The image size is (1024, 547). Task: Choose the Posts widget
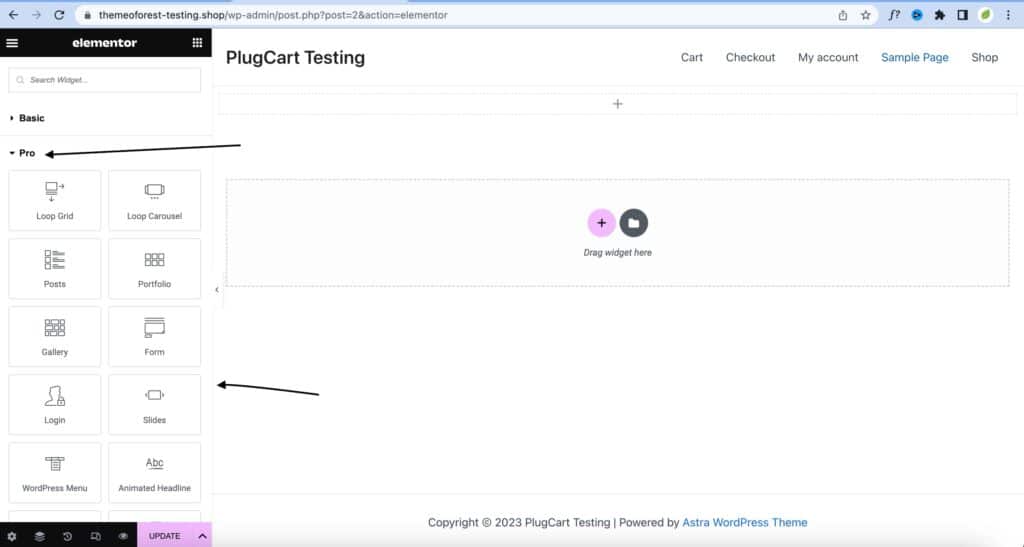tap(55, 268)
